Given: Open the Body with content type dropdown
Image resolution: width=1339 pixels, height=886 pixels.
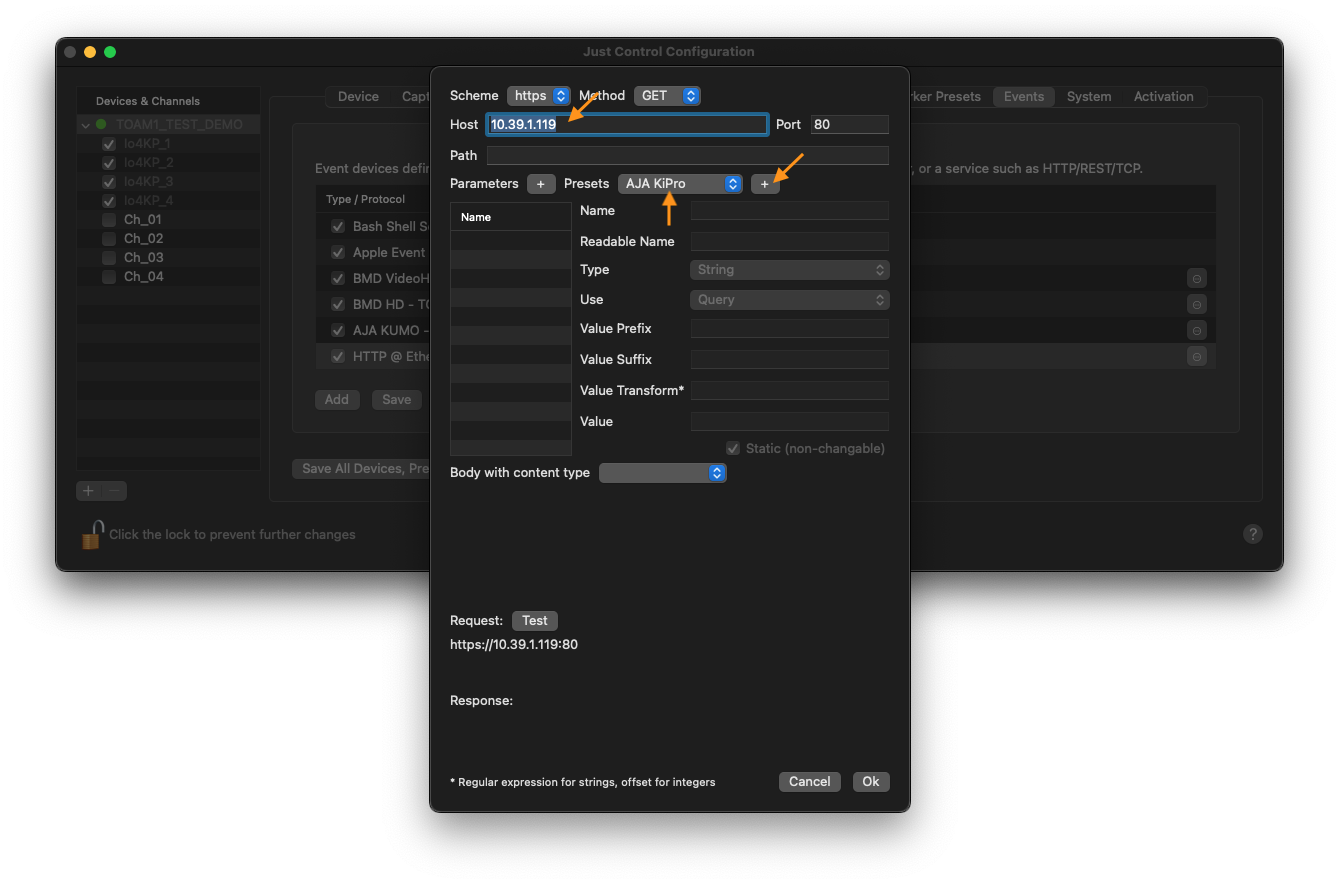Looking at the screenshot, I should [x=662, y=473].
